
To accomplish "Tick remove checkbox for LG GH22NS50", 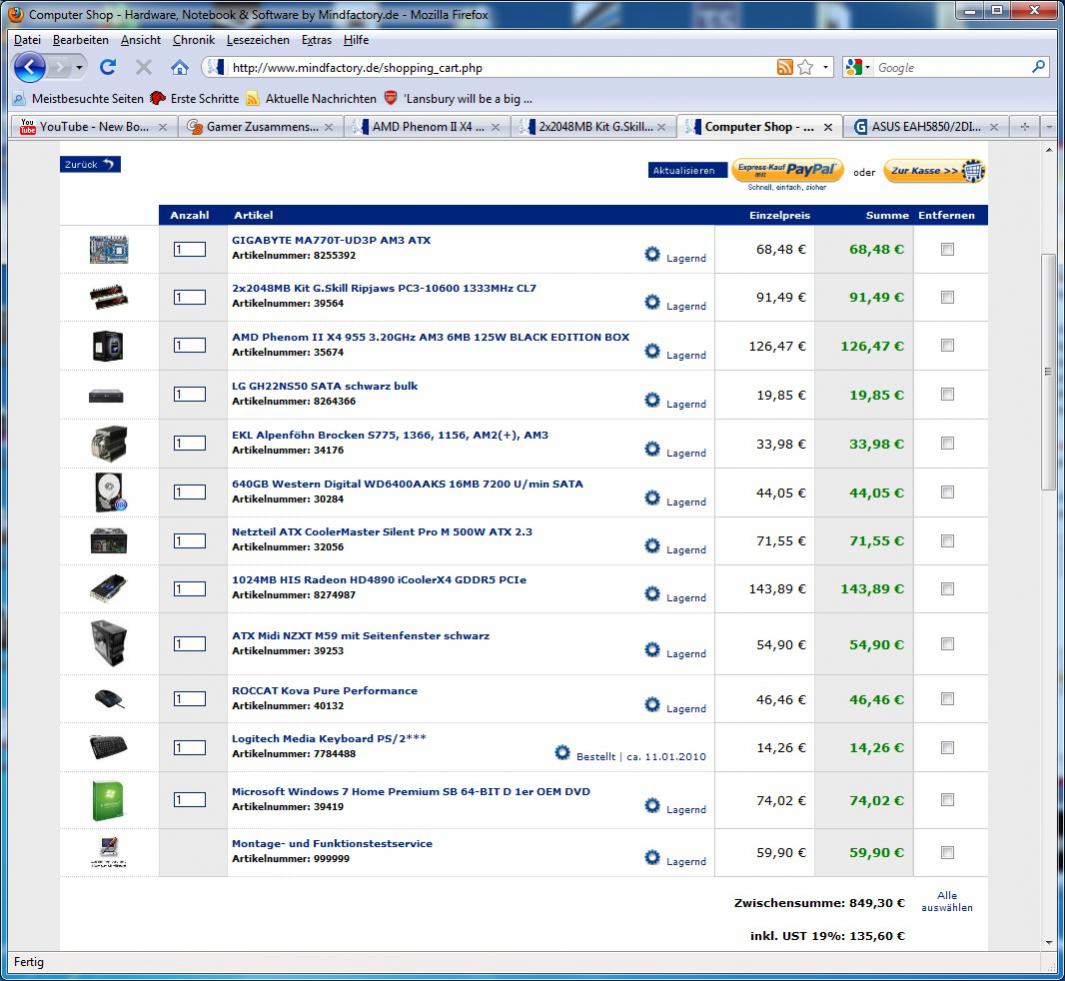I will [x=947, y=394].
